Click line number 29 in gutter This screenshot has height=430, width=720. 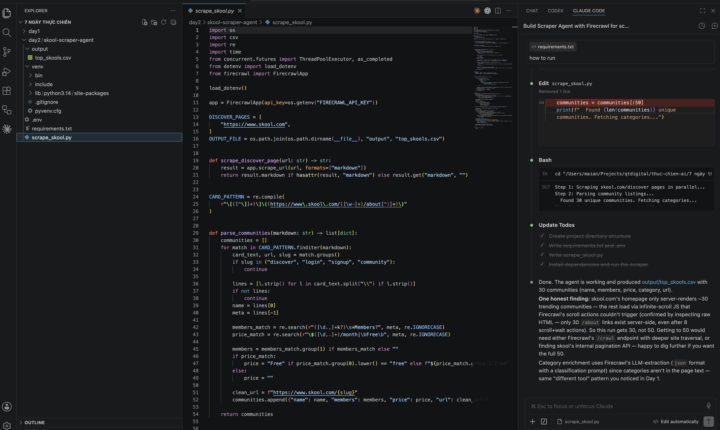(x=195, y=233)
